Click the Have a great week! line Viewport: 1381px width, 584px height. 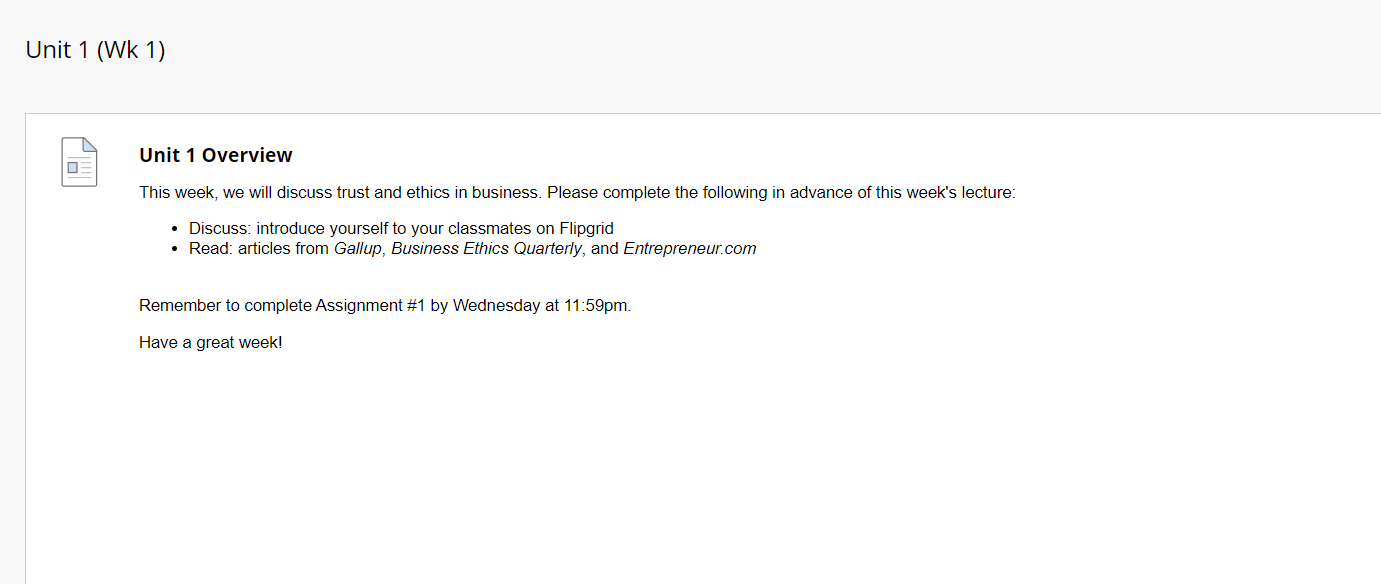pyautogui.click(x=211, y=343)
